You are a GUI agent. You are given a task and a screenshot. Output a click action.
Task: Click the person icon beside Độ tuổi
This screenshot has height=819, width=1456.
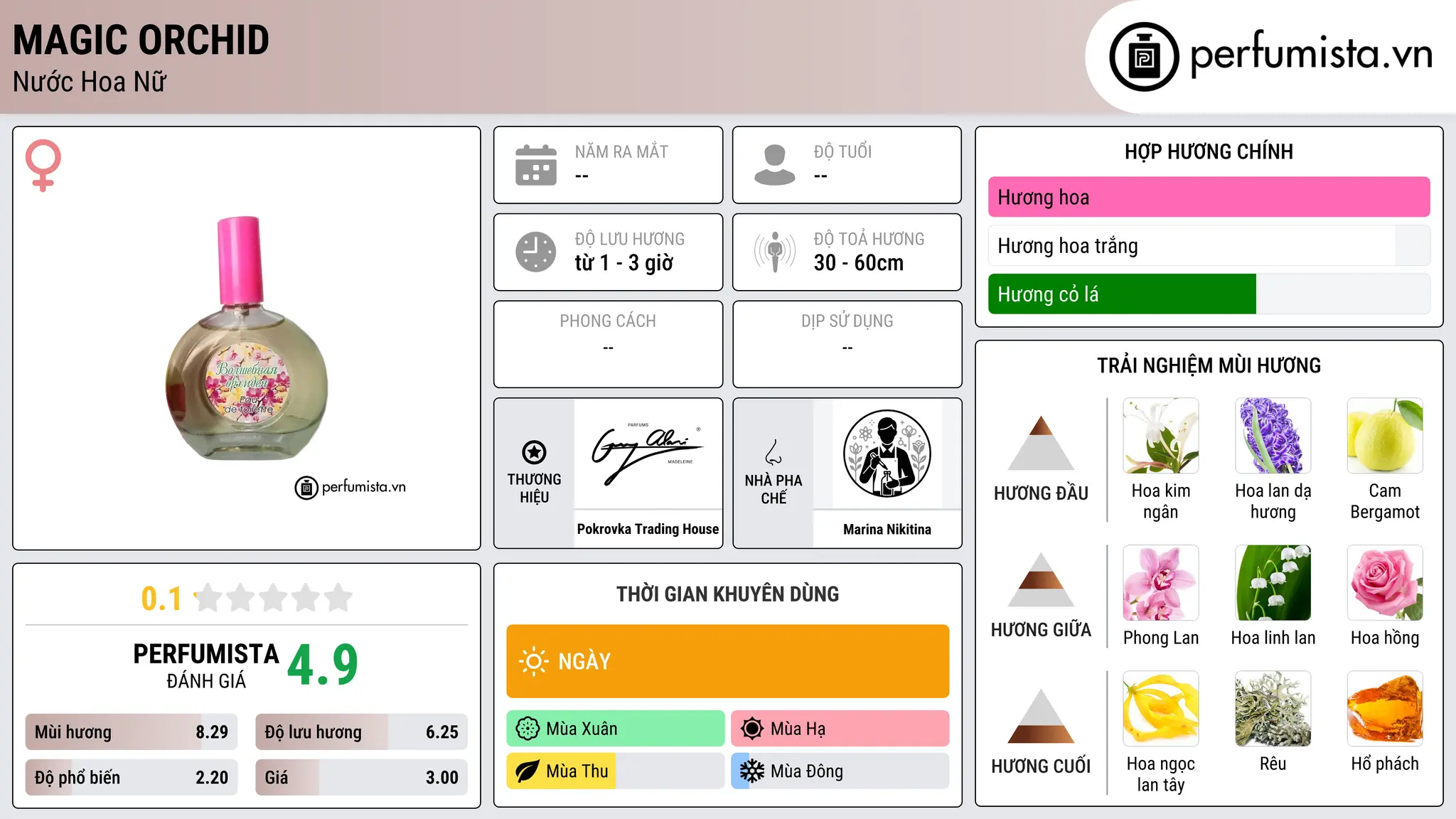click(x=775, y=165)
